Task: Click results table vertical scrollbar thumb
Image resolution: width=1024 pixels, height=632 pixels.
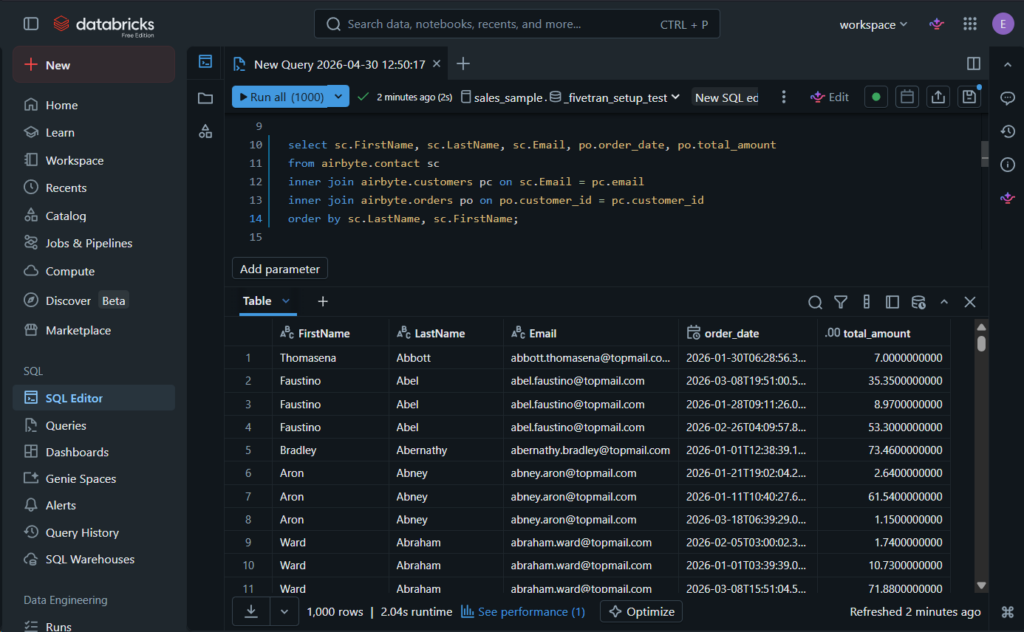Action: tap(981, 343)
